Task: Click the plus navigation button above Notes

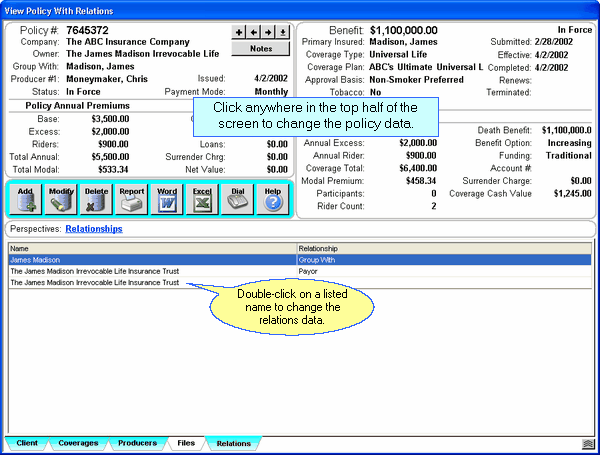Action: click(238, 32)
